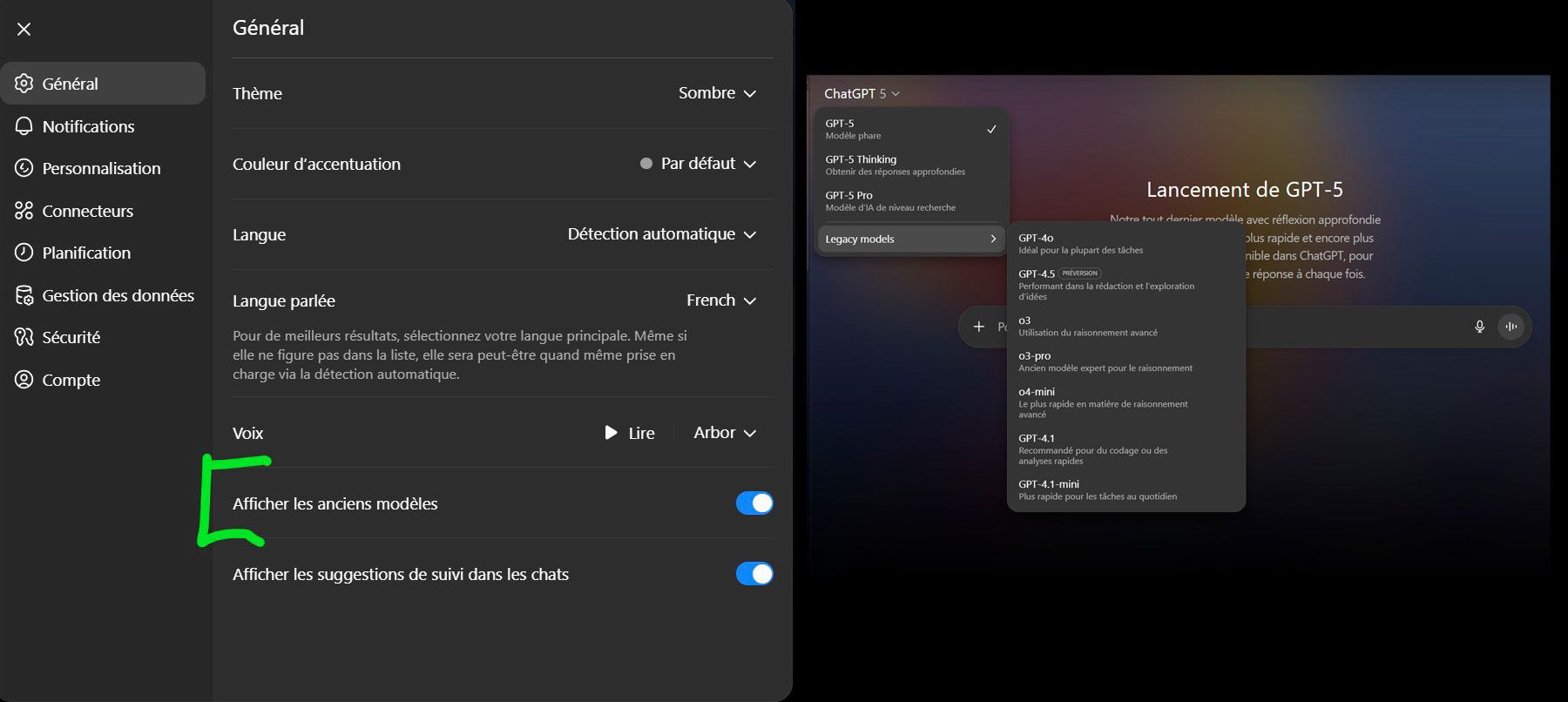1568x702 pixels.
Task: Click the Lancement de GPT-5 heading
Action: pos(1245,190)
